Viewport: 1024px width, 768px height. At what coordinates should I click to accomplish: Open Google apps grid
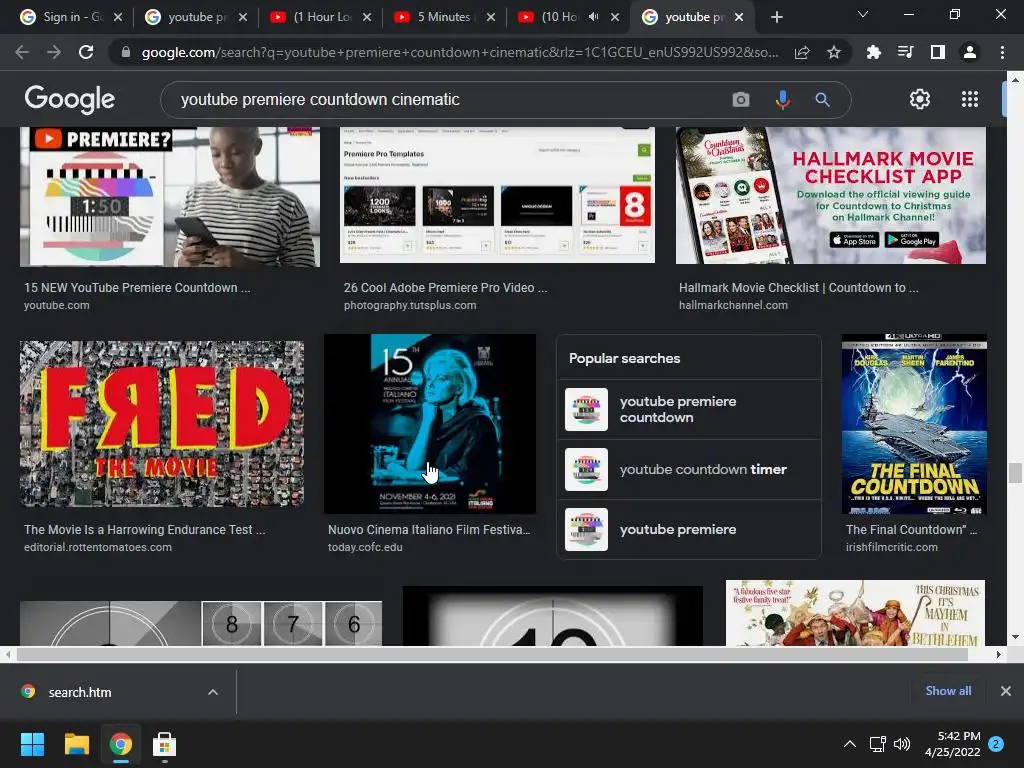970,99
